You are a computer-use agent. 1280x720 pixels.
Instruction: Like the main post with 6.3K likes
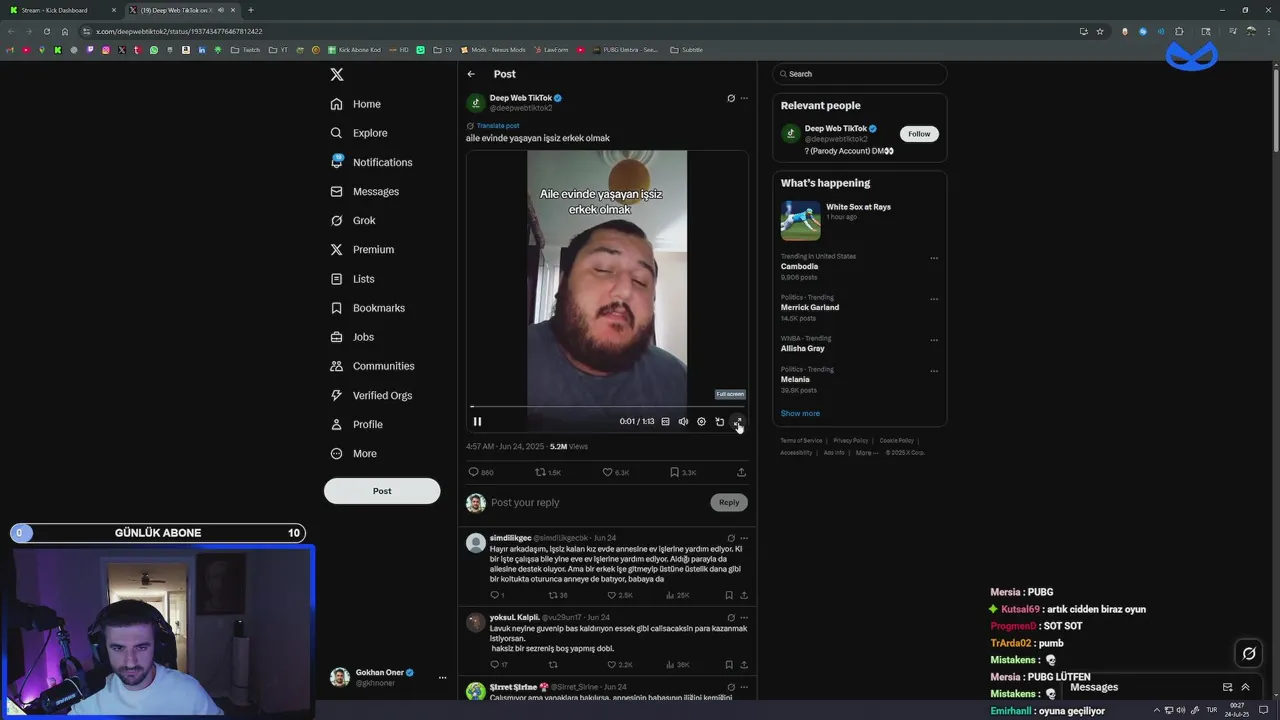(x=615, y=472)
